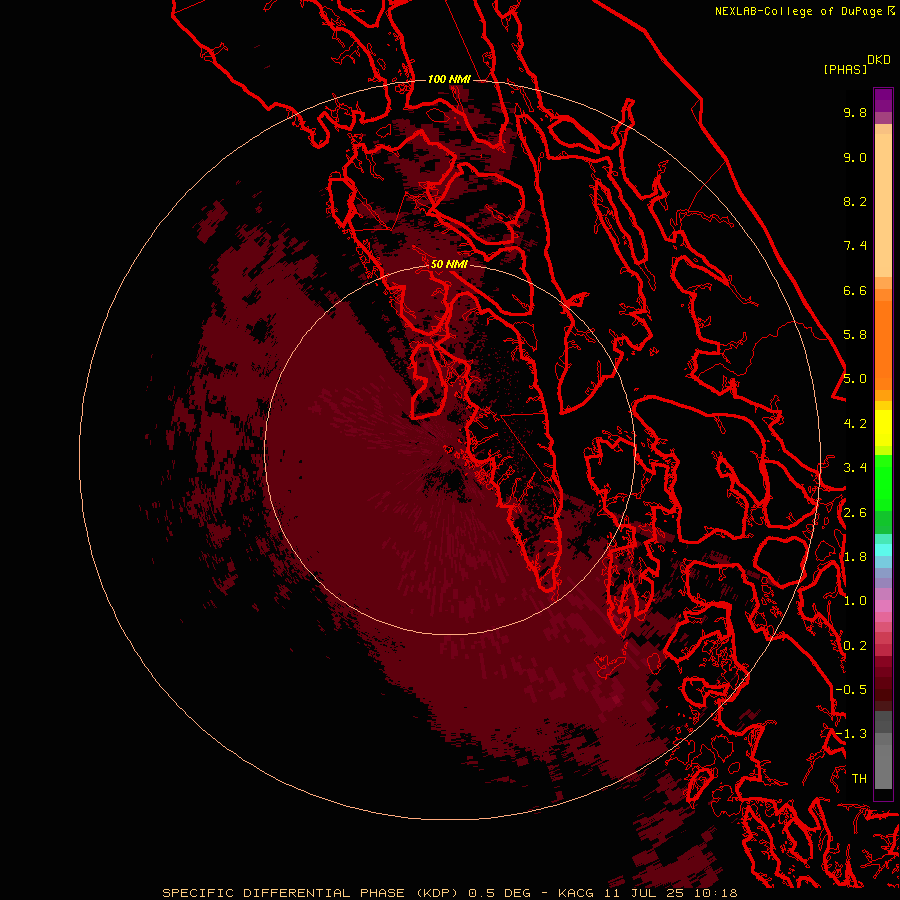This screenshot has width=900, height=900.
Task: Click the gray color bar segment near TH
Action: tap(883, 766)
